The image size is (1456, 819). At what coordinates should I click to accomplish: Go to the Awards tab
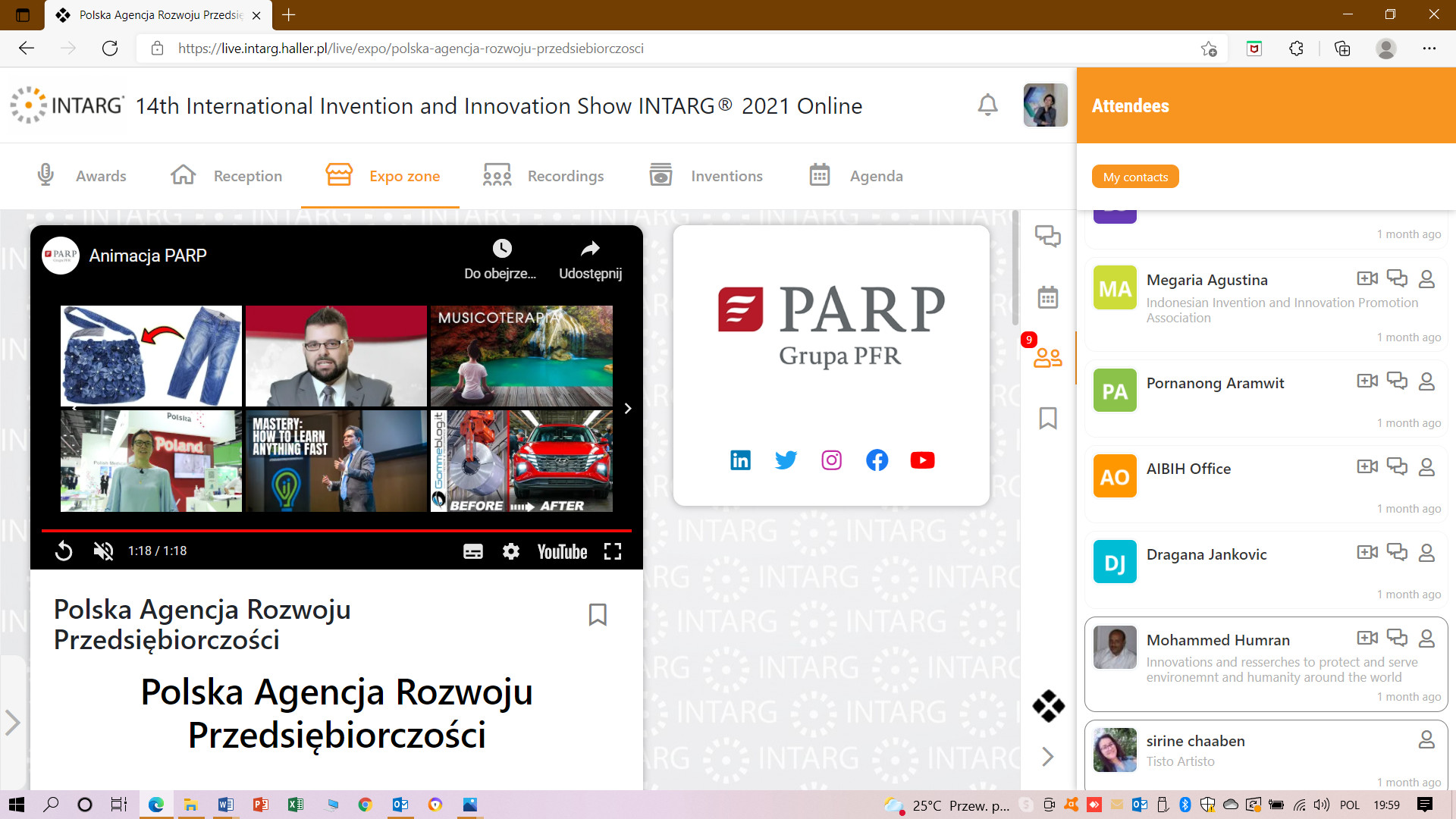click(81, 176)
